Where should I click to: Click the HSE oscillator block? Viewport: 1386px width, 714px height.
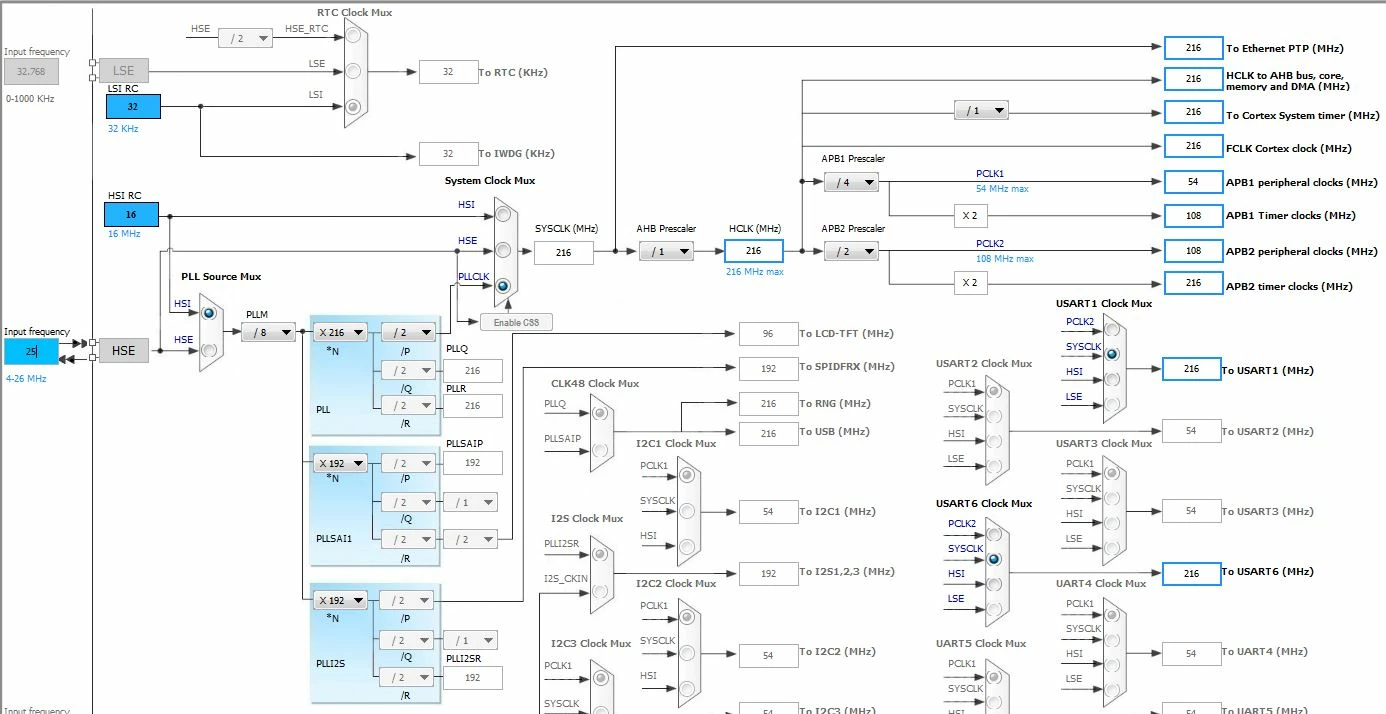(123, 350)
